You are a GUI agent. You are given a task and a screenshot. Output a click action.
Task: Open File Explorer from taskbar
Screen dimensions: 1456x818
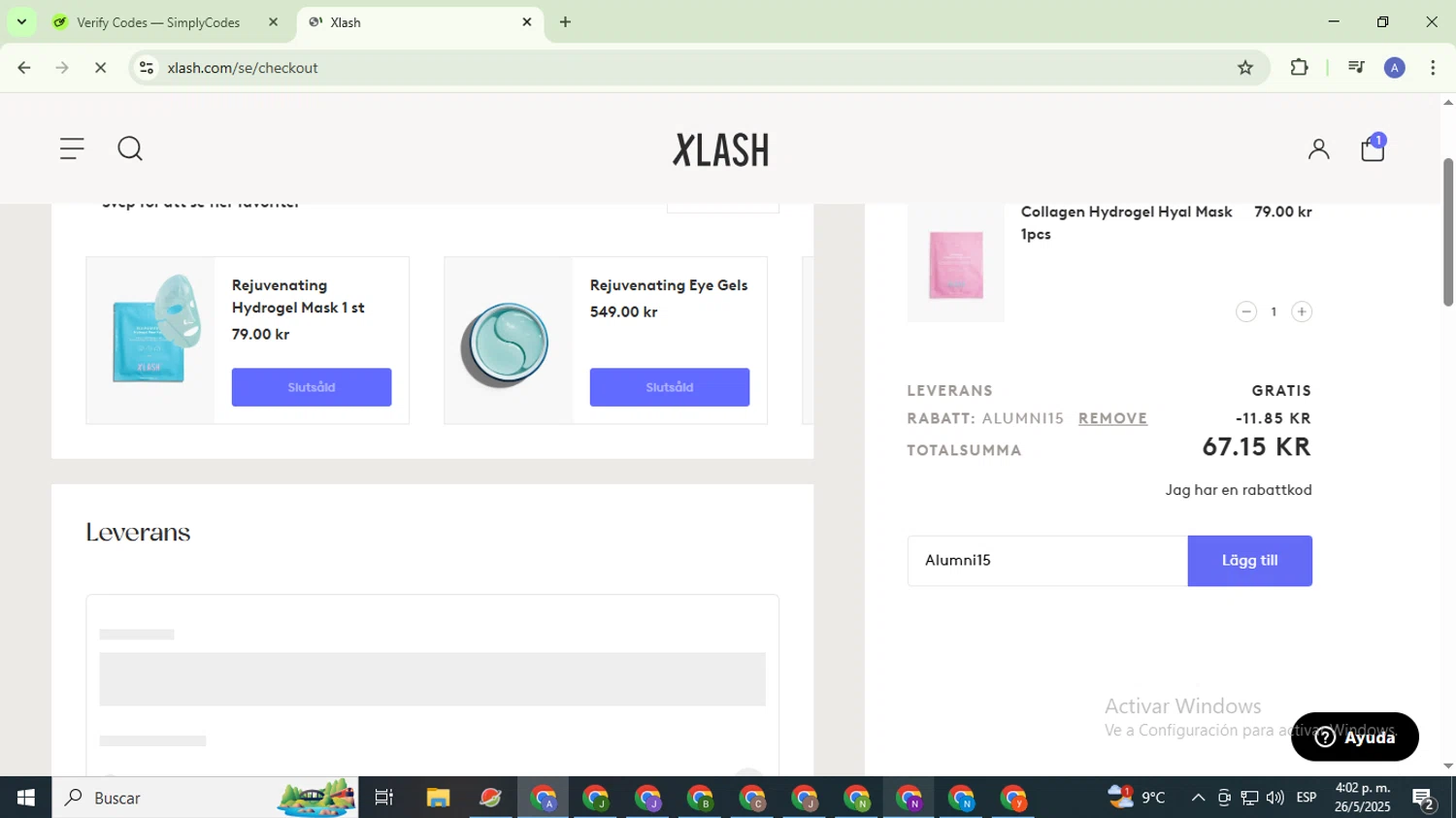438,798
